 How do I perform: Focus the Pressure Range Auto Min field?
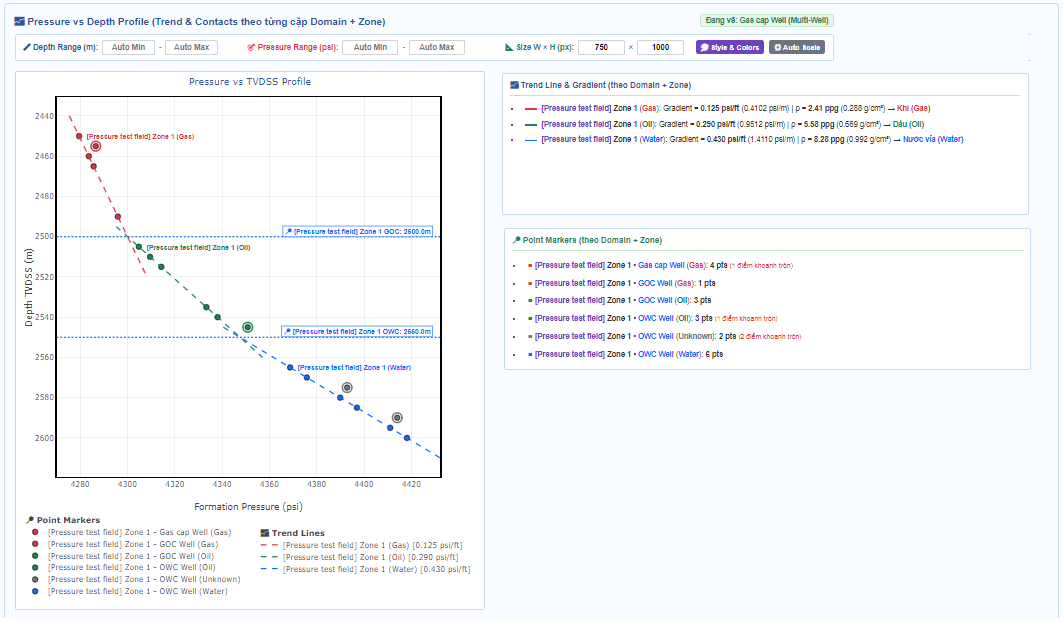pyautogui.click(x=370, y=47)
